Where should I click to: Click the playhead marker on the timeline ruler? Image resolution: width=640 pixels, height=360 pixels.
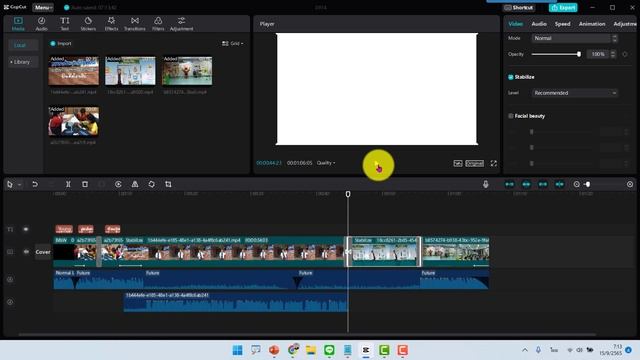click(348, 194)
